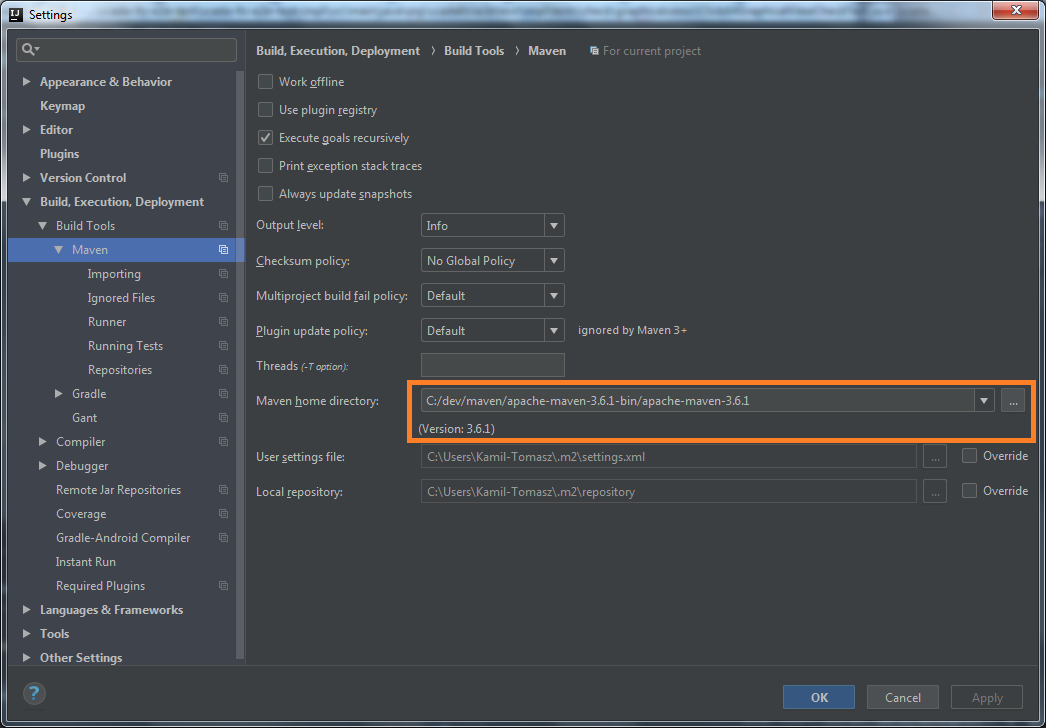
Task: Open the browse icon for local repository
Action: tap(935, 491)
